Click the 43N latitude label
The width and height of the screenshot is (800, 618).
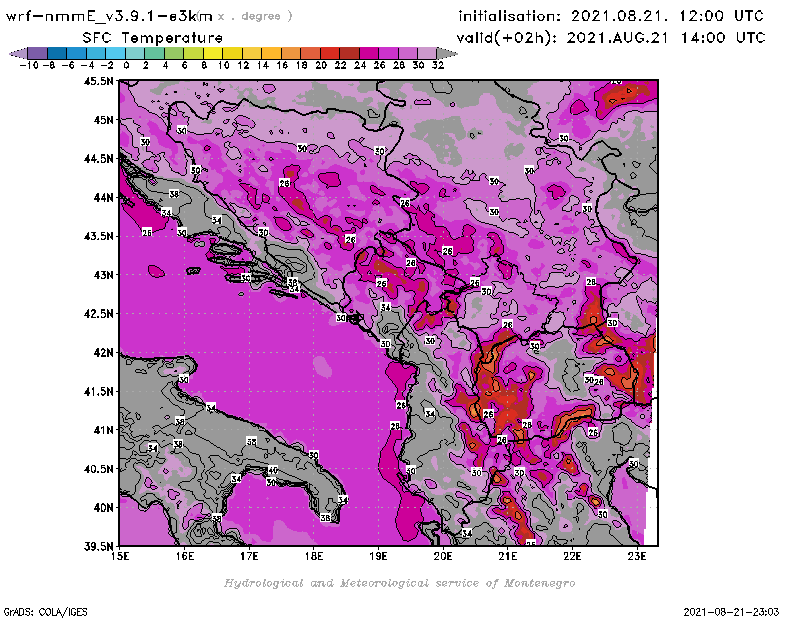pyautogui.click(x=103, y=275)
